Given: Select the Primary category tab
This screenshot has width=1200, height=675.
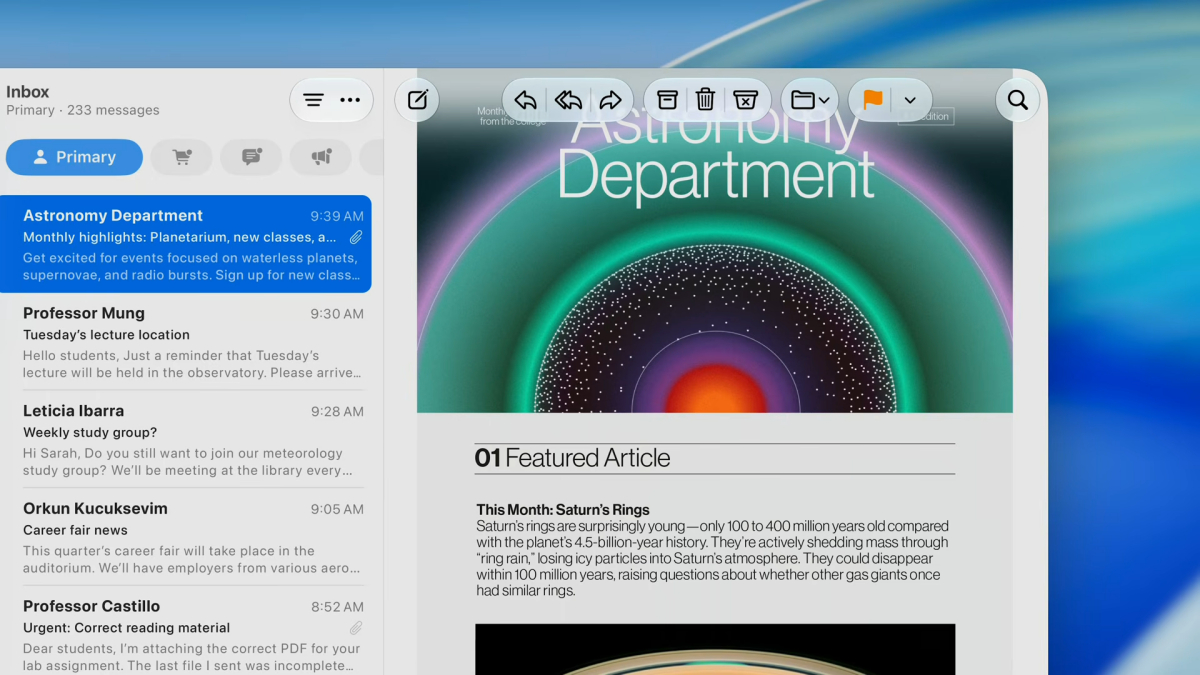Looking at the screenshot, I should click(74, 157).
